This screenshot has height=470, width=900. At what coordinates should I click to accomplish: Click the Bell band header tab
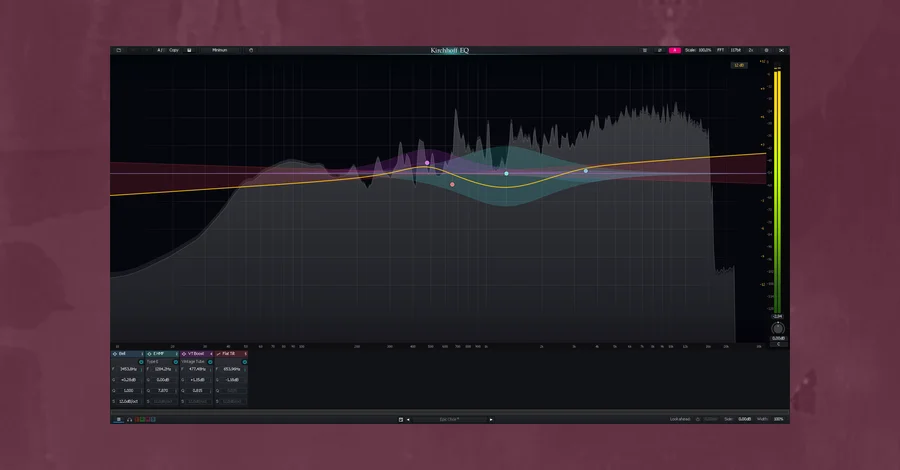point(127,354)
